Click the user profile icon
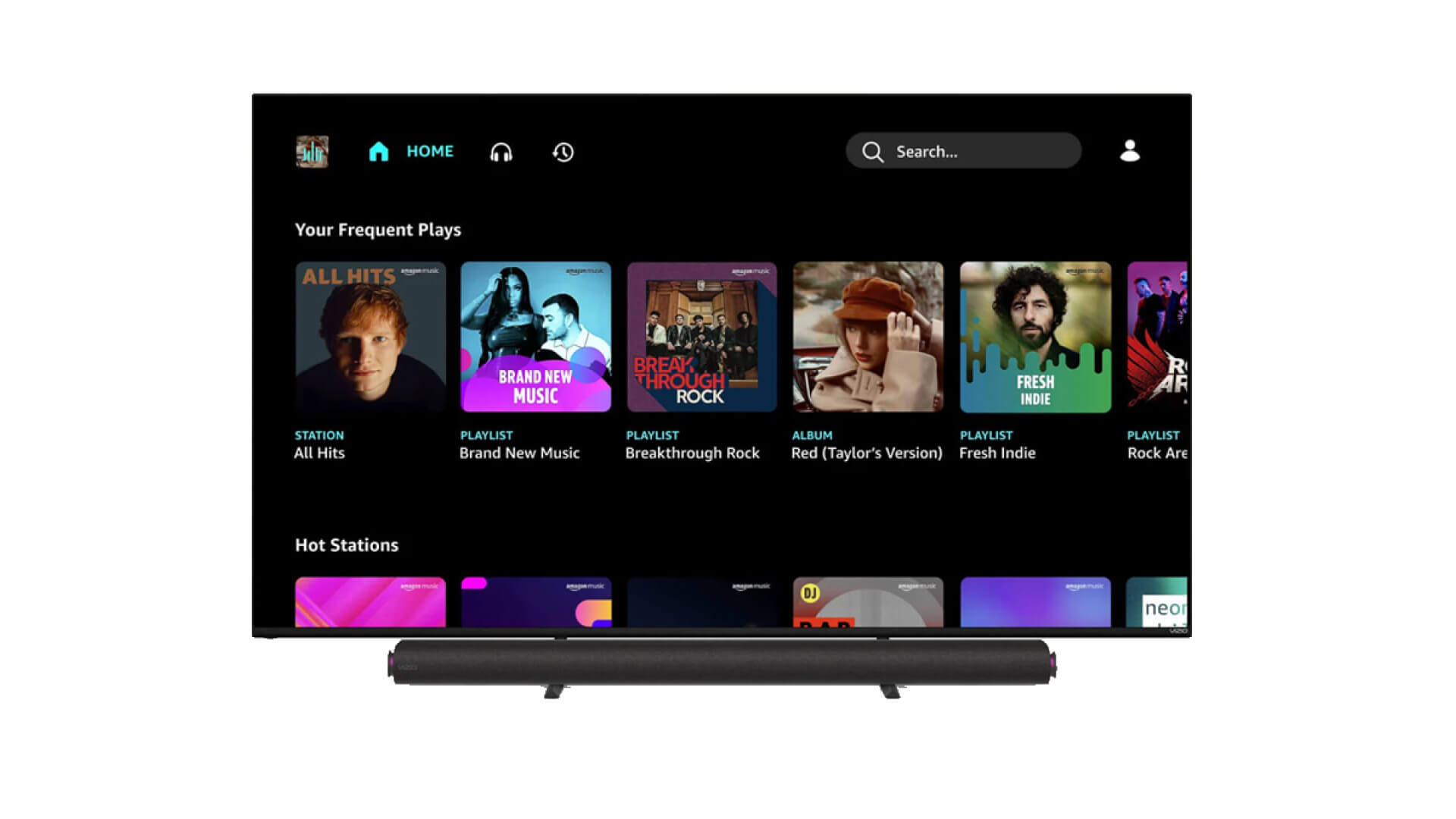Viewport: 1456px width, 819px height. 1129,151
